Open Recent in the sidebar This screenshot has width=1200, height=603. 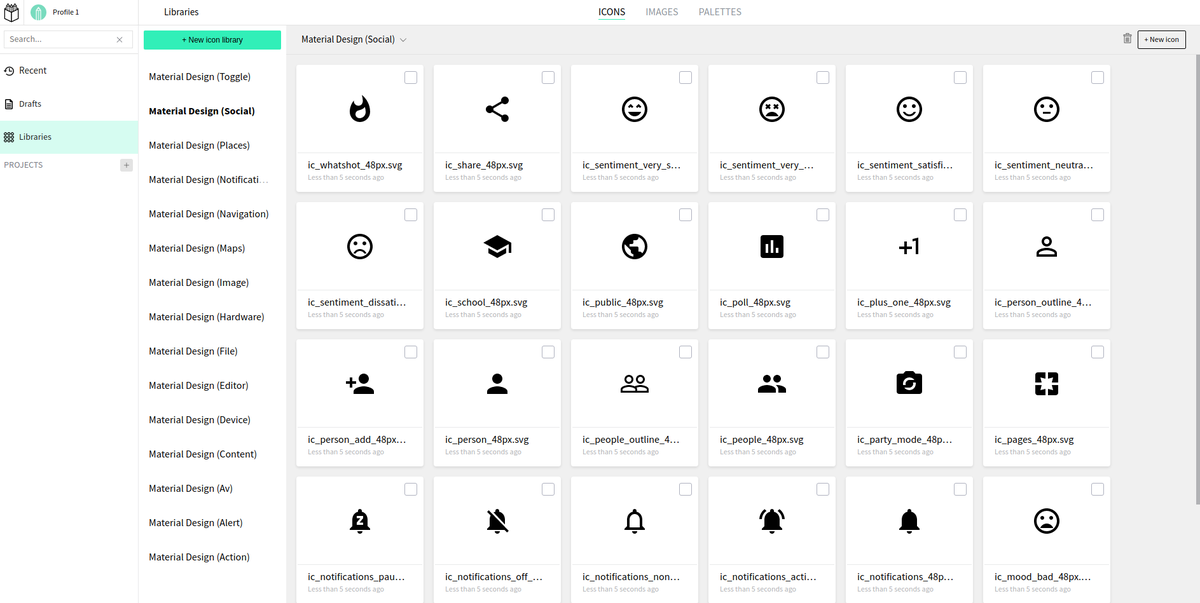point(69,71)
